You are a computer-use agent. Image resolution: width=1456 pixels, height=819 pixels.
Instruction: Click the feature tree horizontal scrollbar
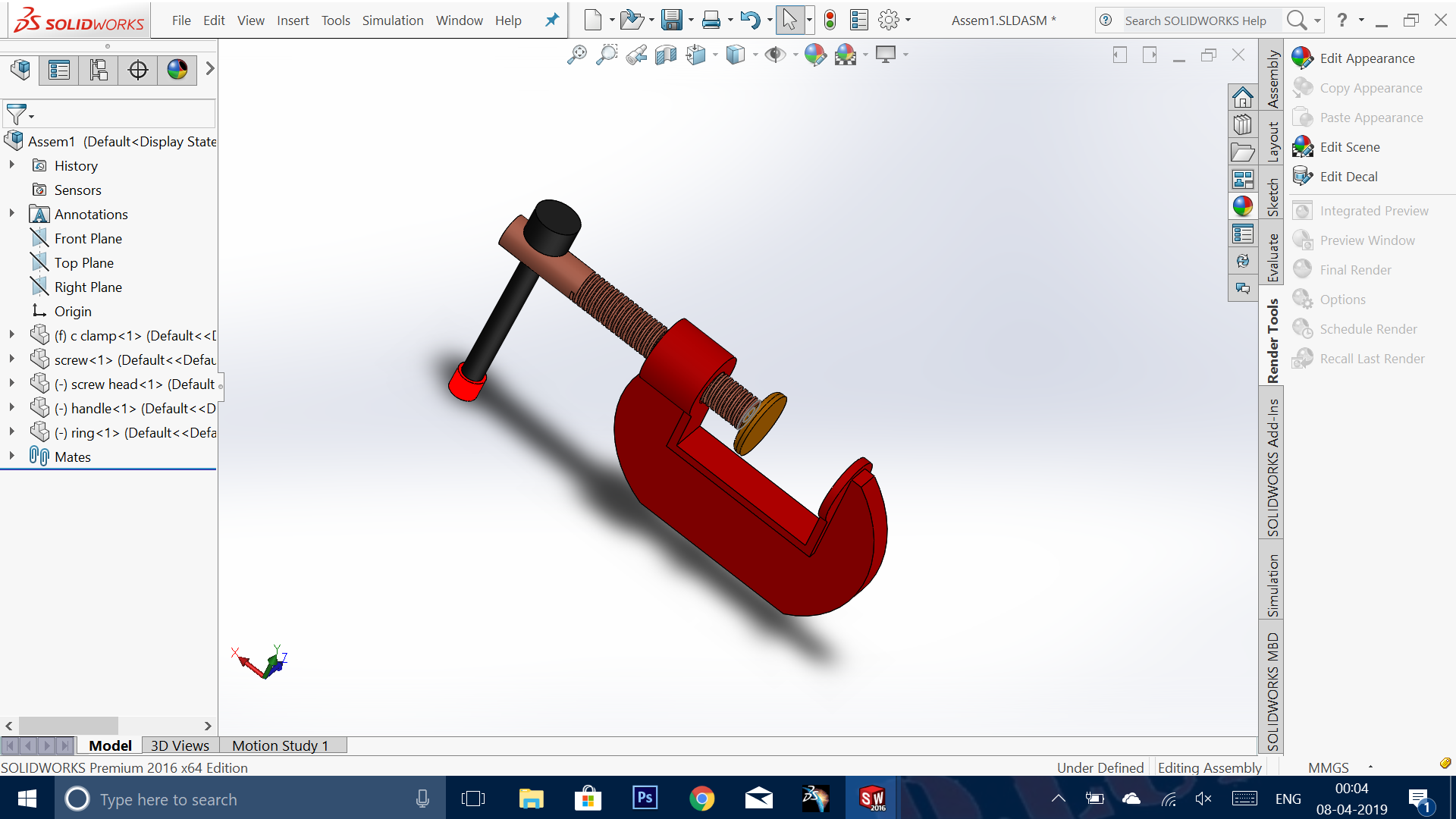pos(68,726)
